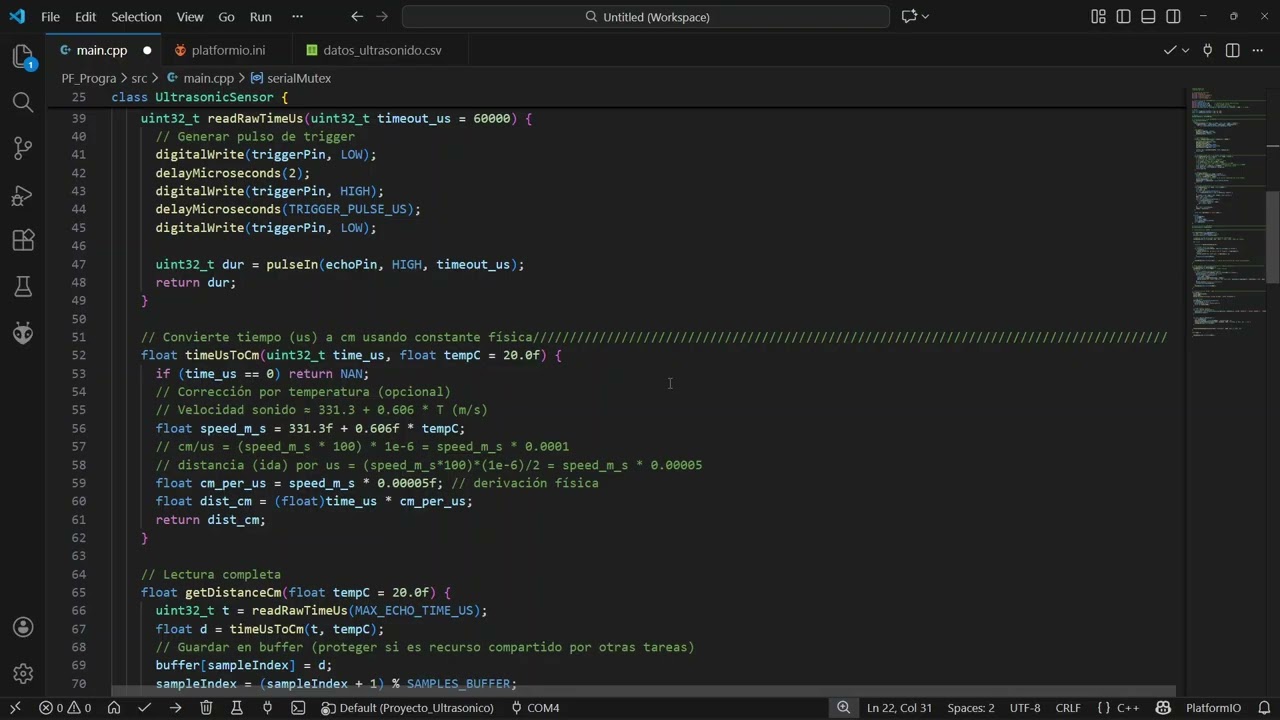Switch to the datos_ultrasonido.csv tab
The image size is (1280, 720).
[382, 50]
